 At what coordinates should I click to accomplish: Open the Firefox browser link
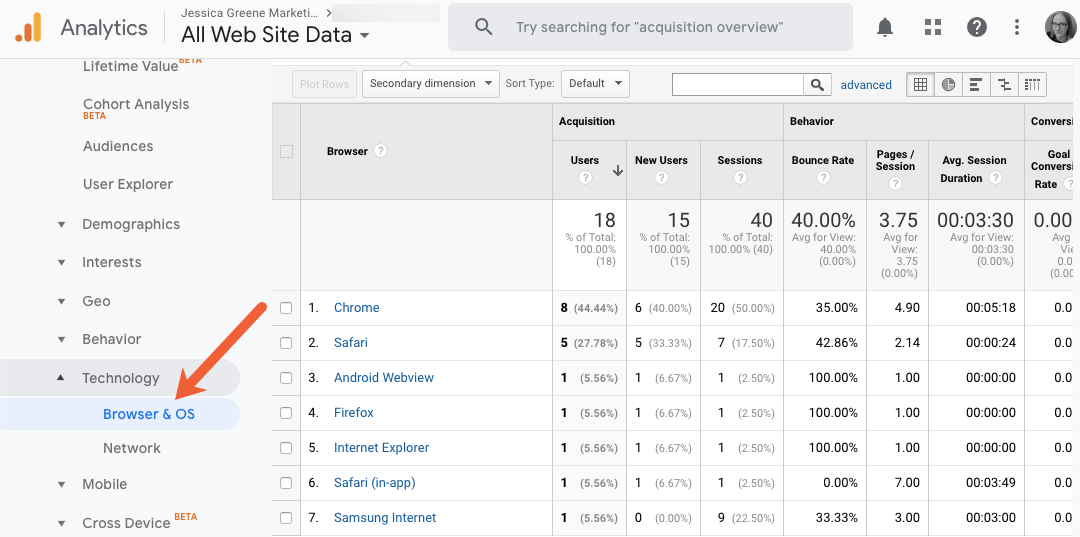pyautogui.click(x=354, y=413)
